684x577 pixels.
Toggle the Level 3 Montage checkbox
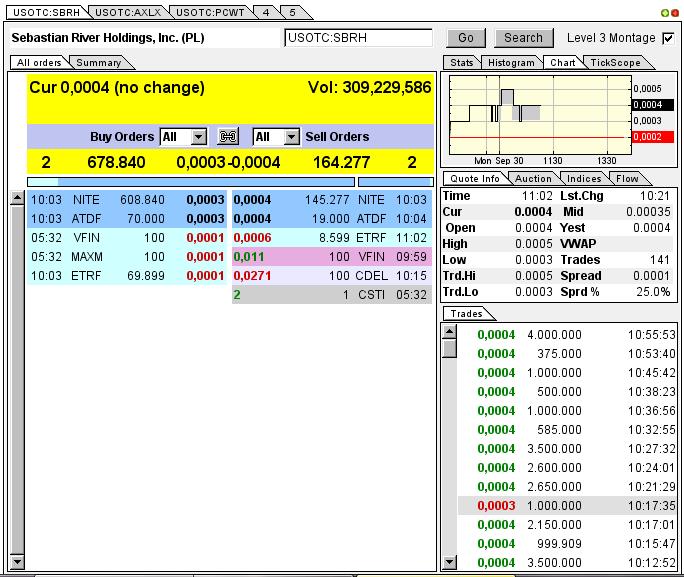pos(668,38)
